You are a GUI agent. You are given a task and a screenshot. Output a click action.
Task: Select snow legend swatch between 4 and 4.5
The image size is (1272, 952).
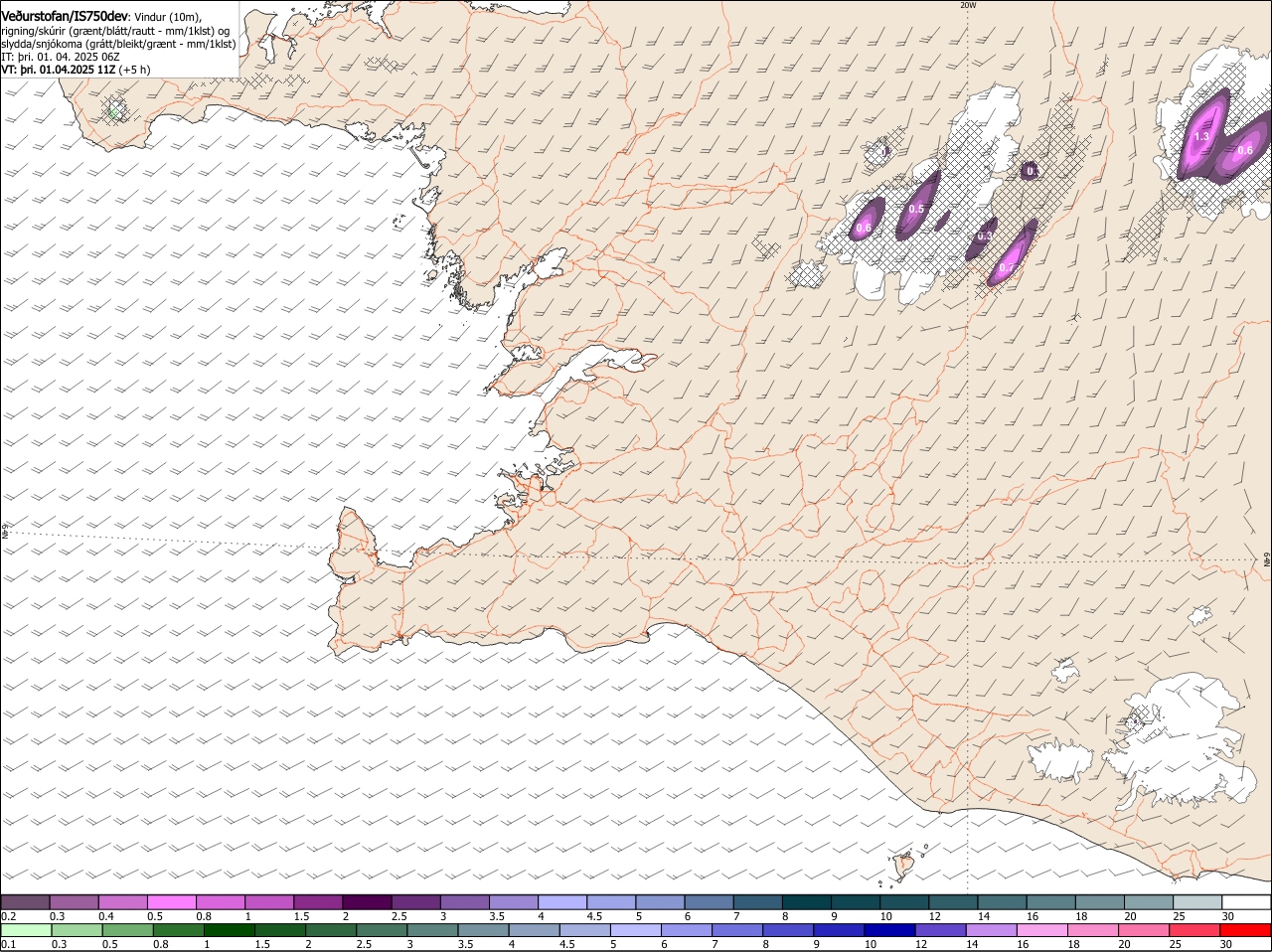click(x=562, y=902)
